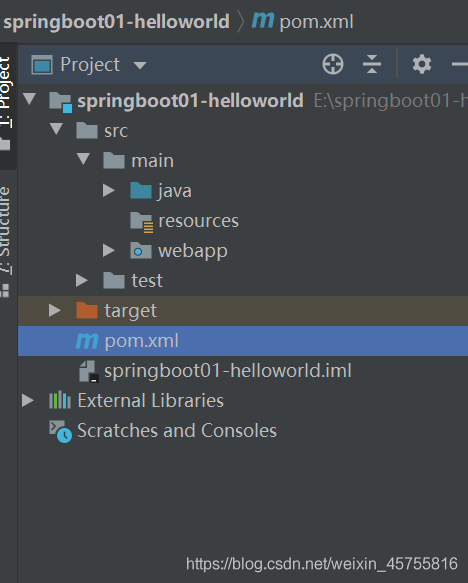Select the springboot01-helloworld root tree item
The image size is (468, 583).
coord(190,101)
